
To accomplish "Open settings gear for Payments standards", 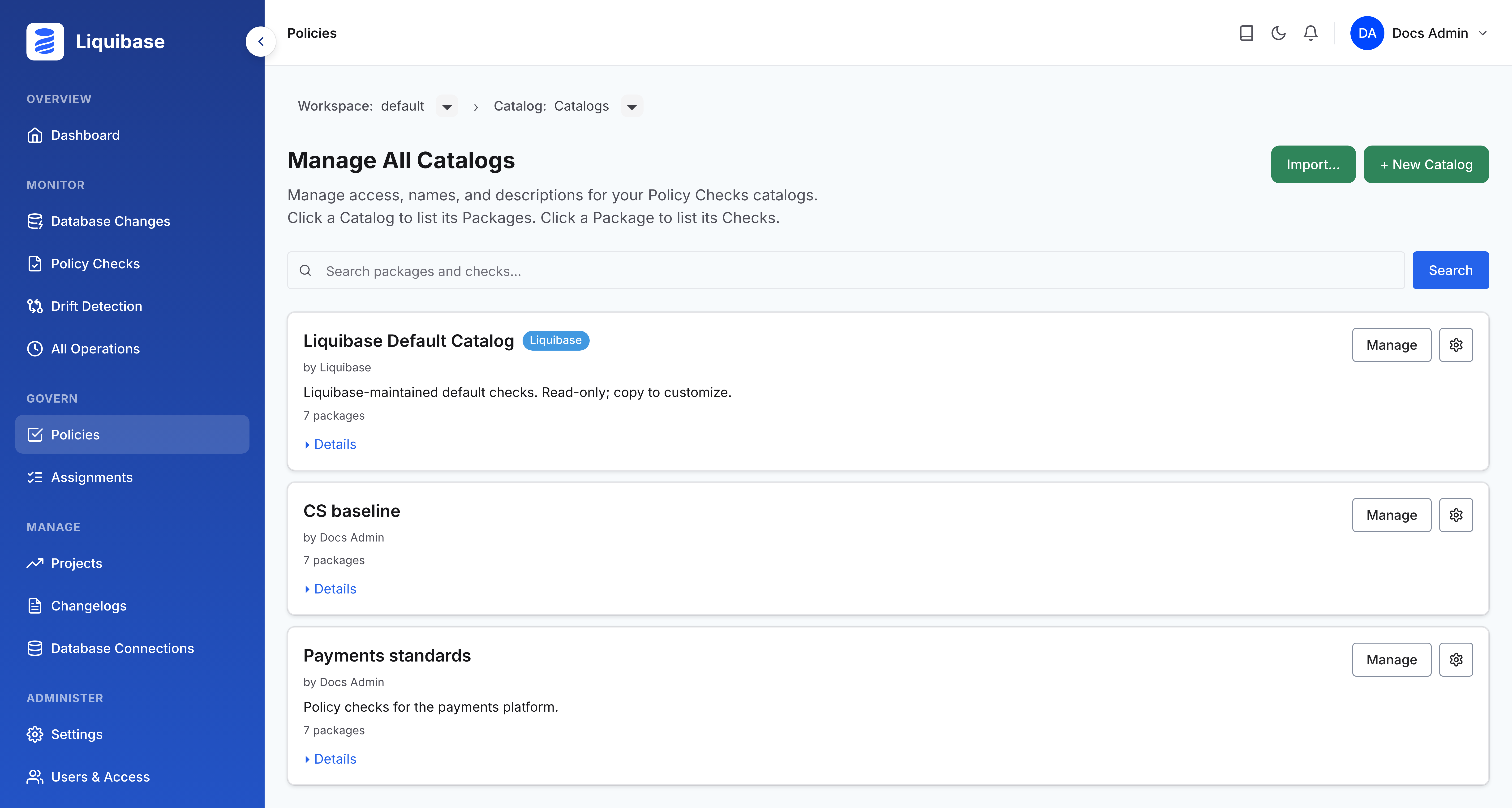I will (1456, 660).
